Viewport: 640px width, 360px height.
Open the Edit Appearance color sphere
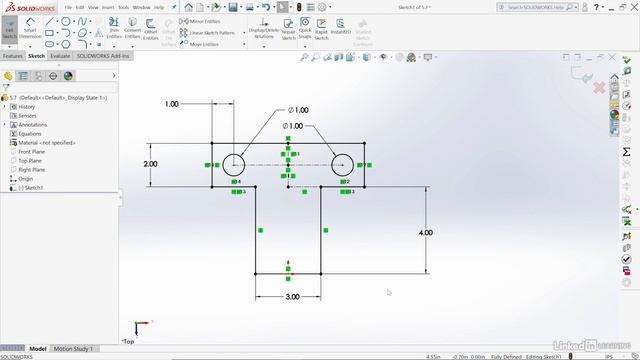point(411,58)
